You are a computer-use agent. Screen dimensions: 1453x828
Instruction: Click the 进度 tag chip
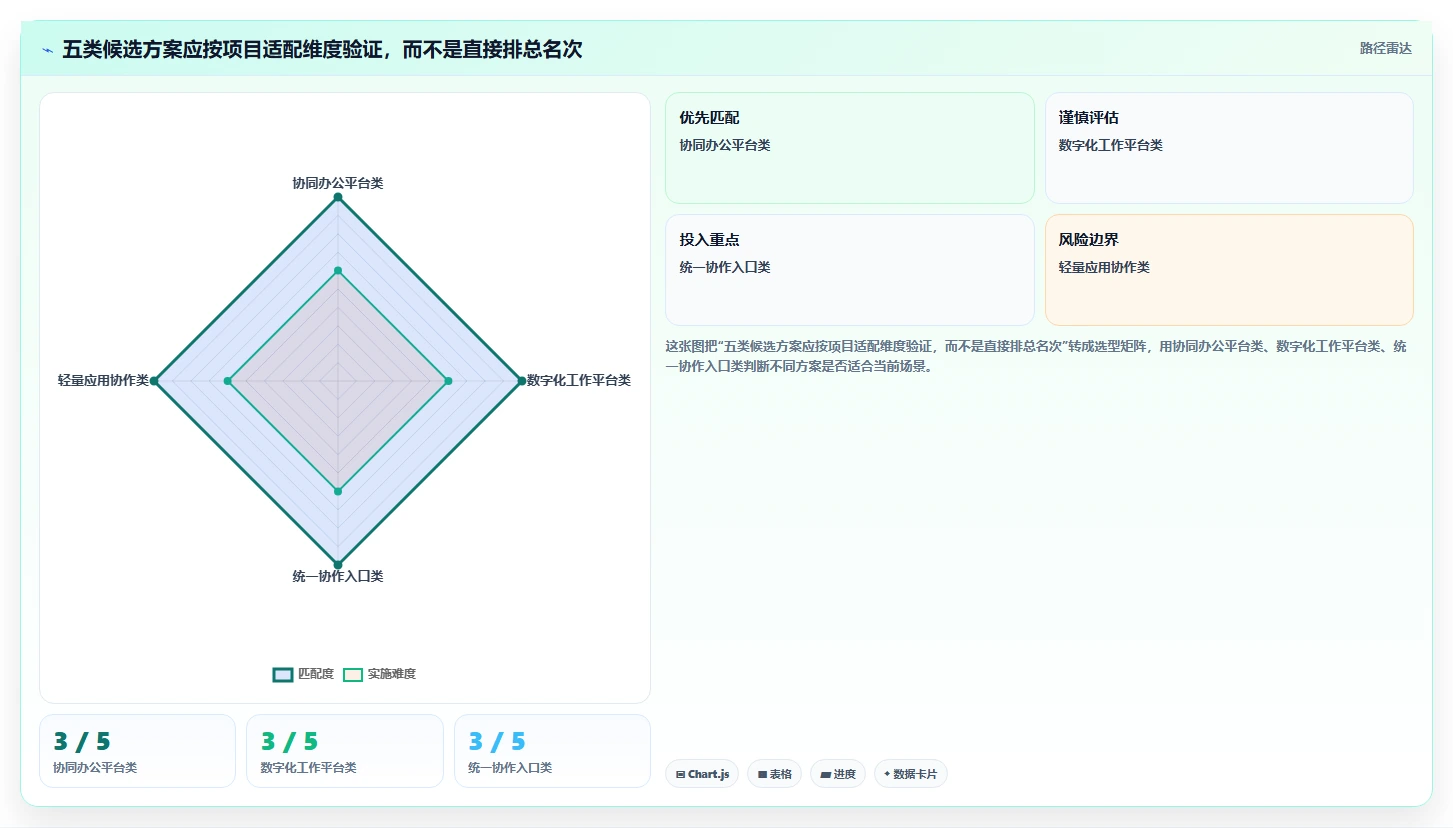[x=838, y=774]
